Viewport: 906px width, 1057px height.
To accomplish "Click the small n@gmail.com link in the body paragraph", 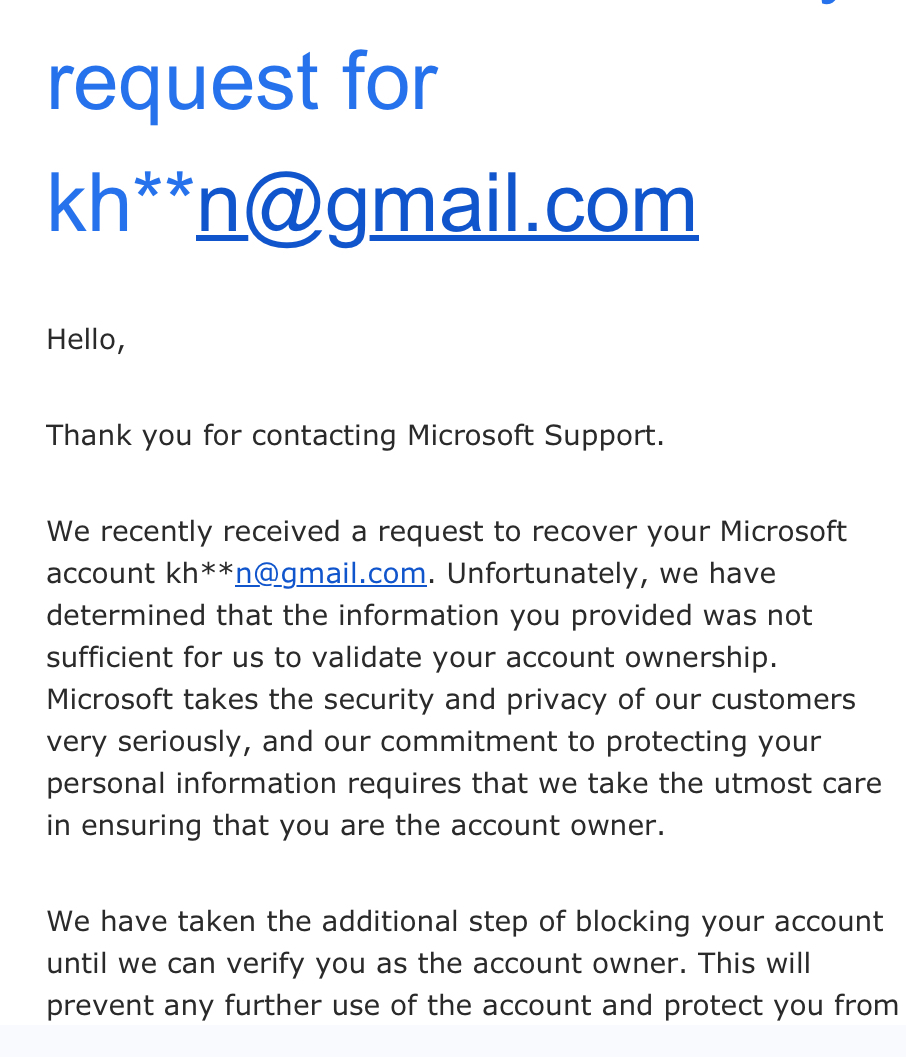I will pyautogui.click(x=330, y=573).
